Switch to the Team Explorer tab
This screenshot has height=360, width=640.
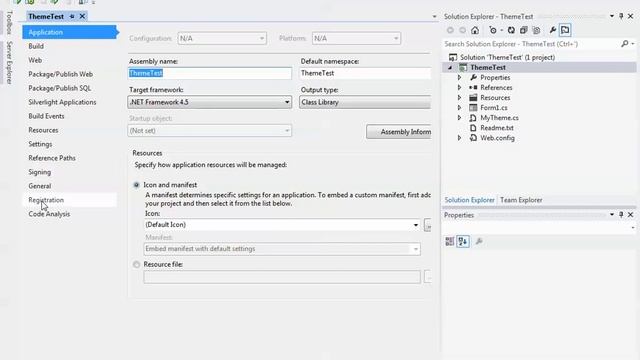click(x=521, y=200)
